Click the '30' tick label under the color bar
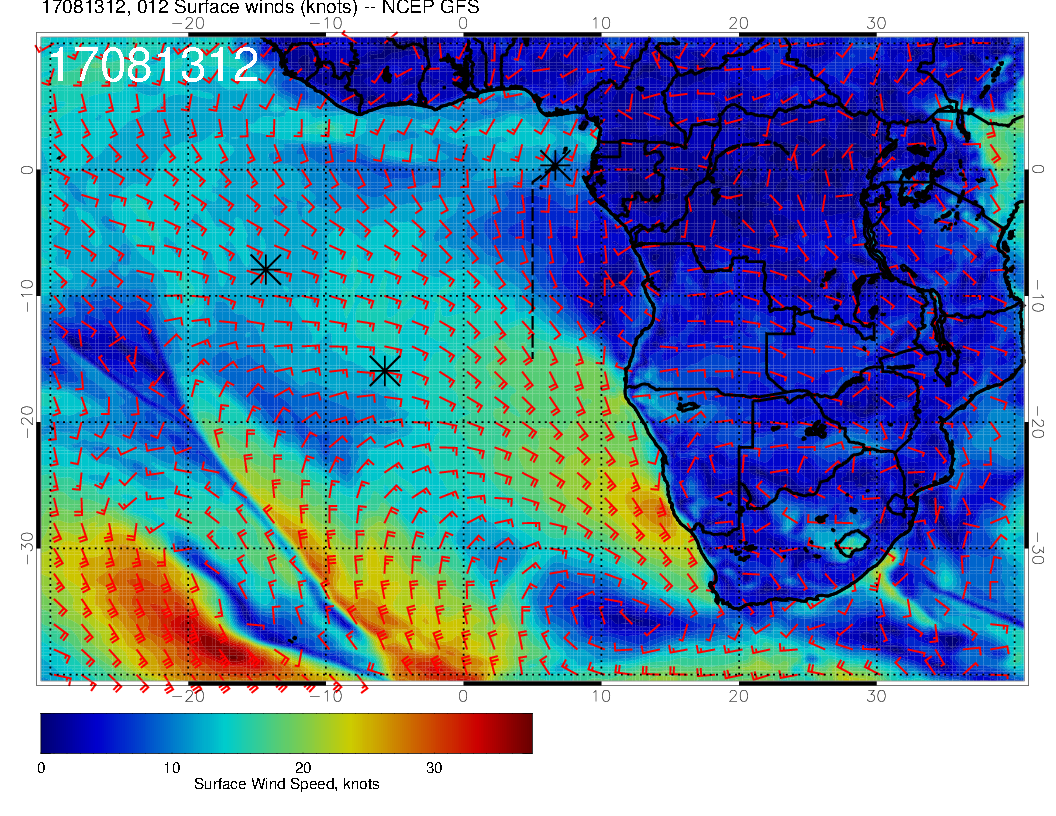 (434, 768)
